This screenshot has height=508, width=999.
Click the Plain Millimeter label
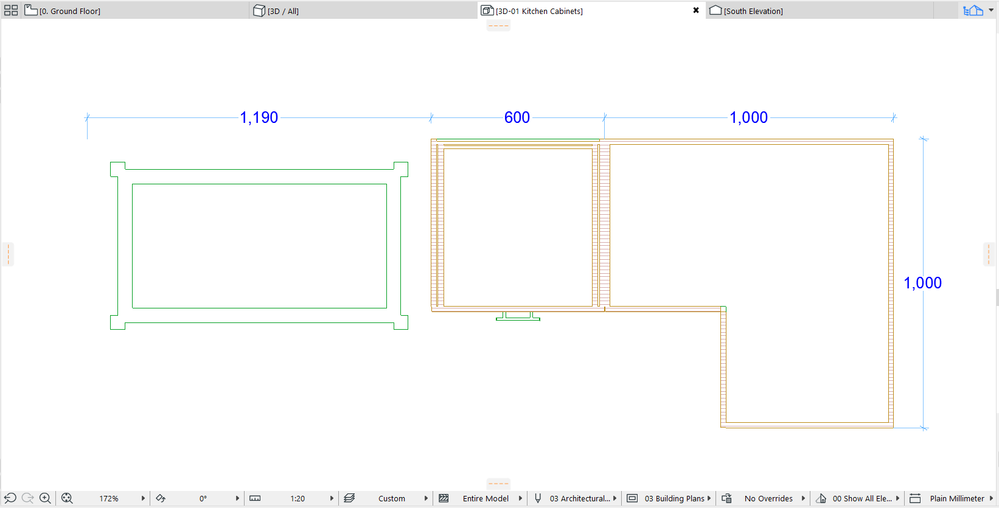click(957, 498)
